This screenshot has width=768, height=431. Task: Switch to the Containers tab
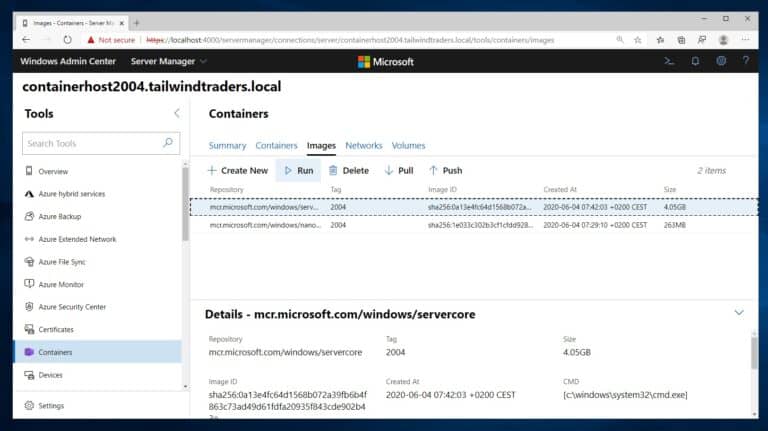click(276, 145)
